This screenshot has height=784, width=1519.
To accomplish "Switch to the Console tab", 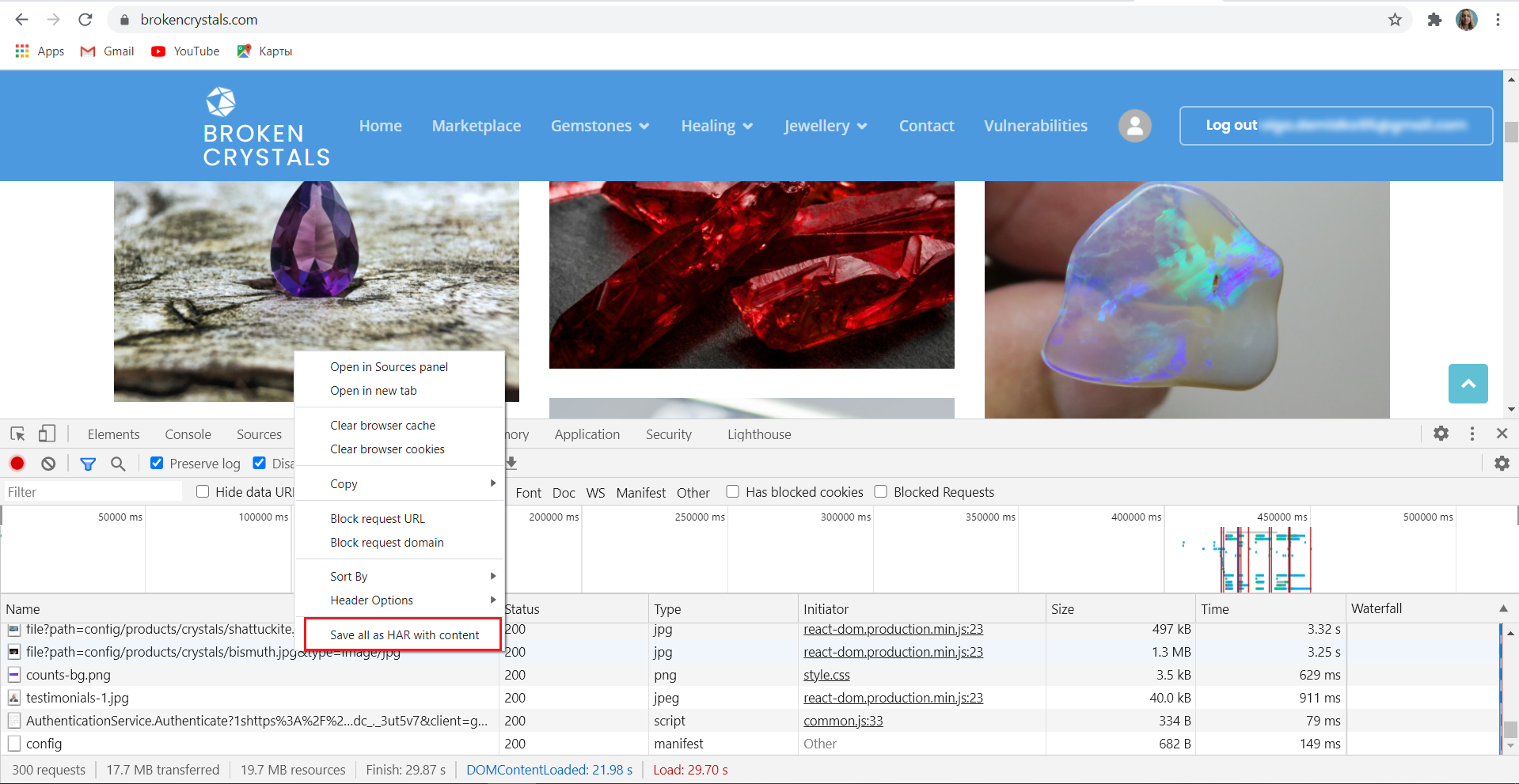I will (188, 434).
